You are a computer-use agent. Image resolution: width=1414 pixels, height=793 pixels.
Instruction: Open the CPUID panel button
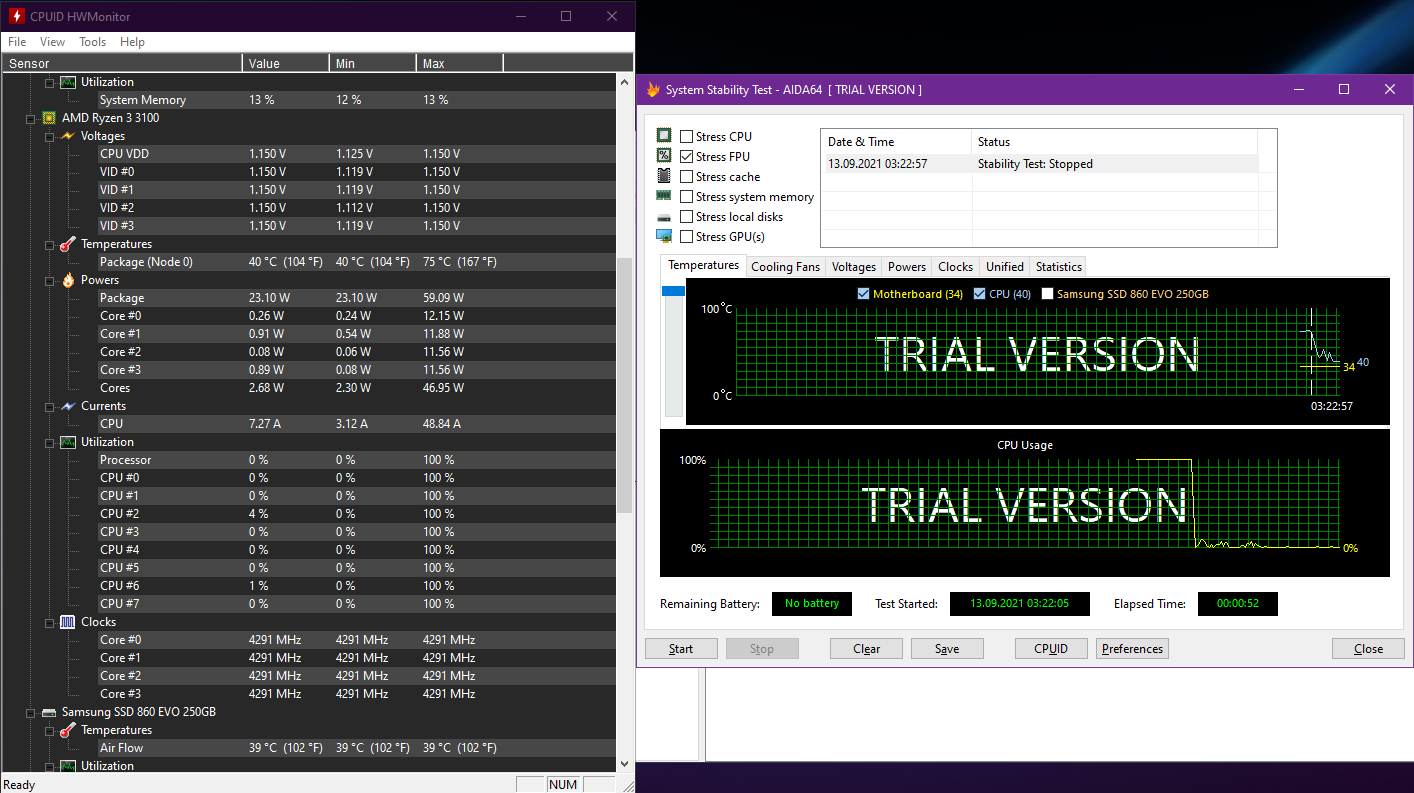(1051, 649)
